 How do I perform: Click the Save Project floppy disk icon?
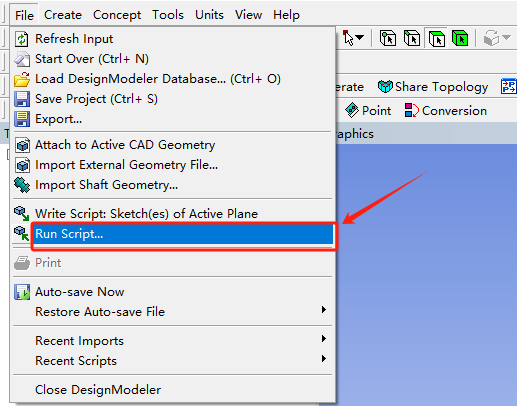[x=22, y=99]
